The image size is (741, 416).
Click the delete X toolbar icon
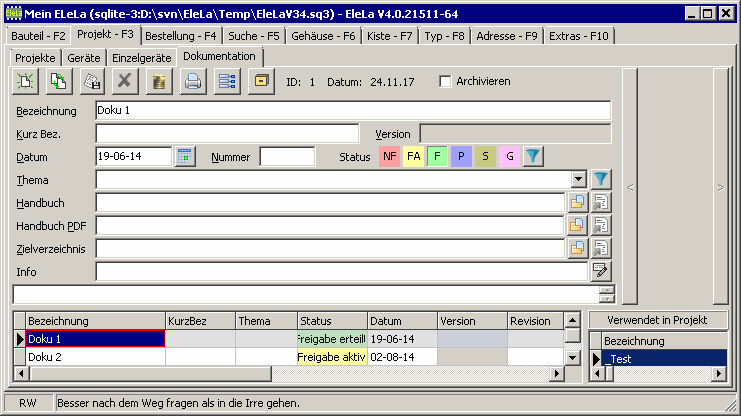pos(124,82)
